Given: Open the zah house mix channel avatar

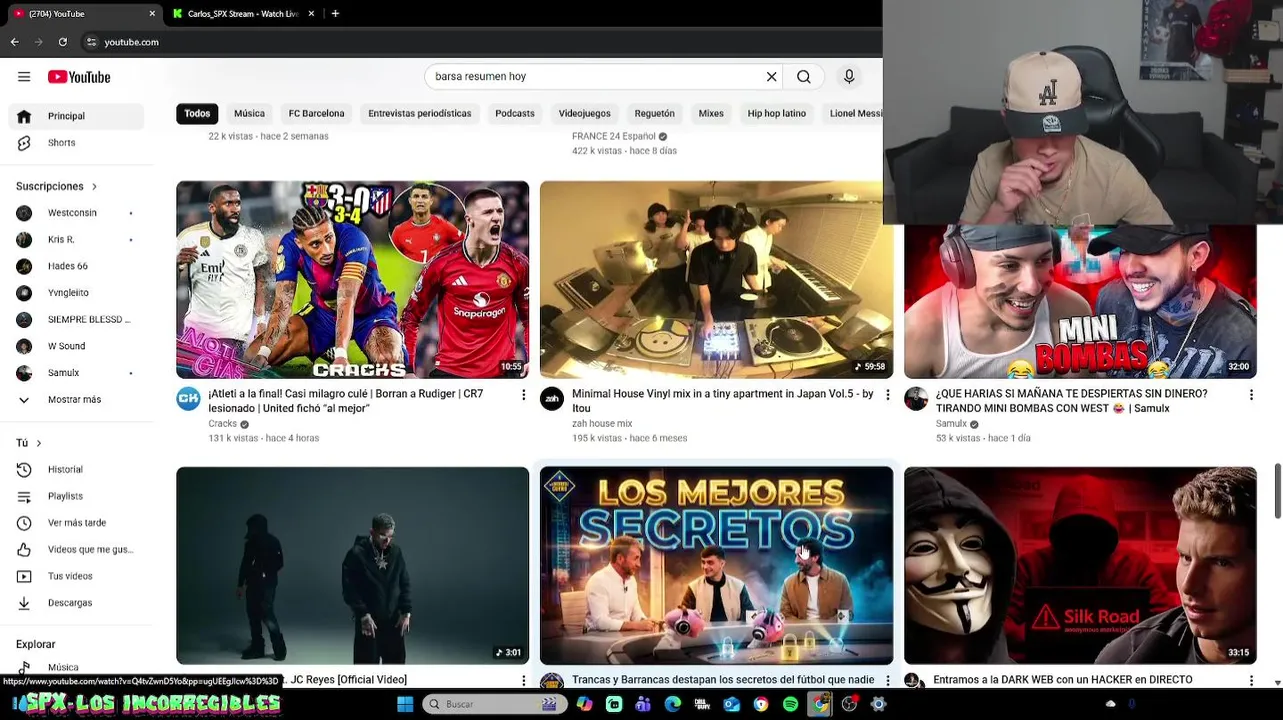Looking at the screenshot, I should tap(552, 400).
